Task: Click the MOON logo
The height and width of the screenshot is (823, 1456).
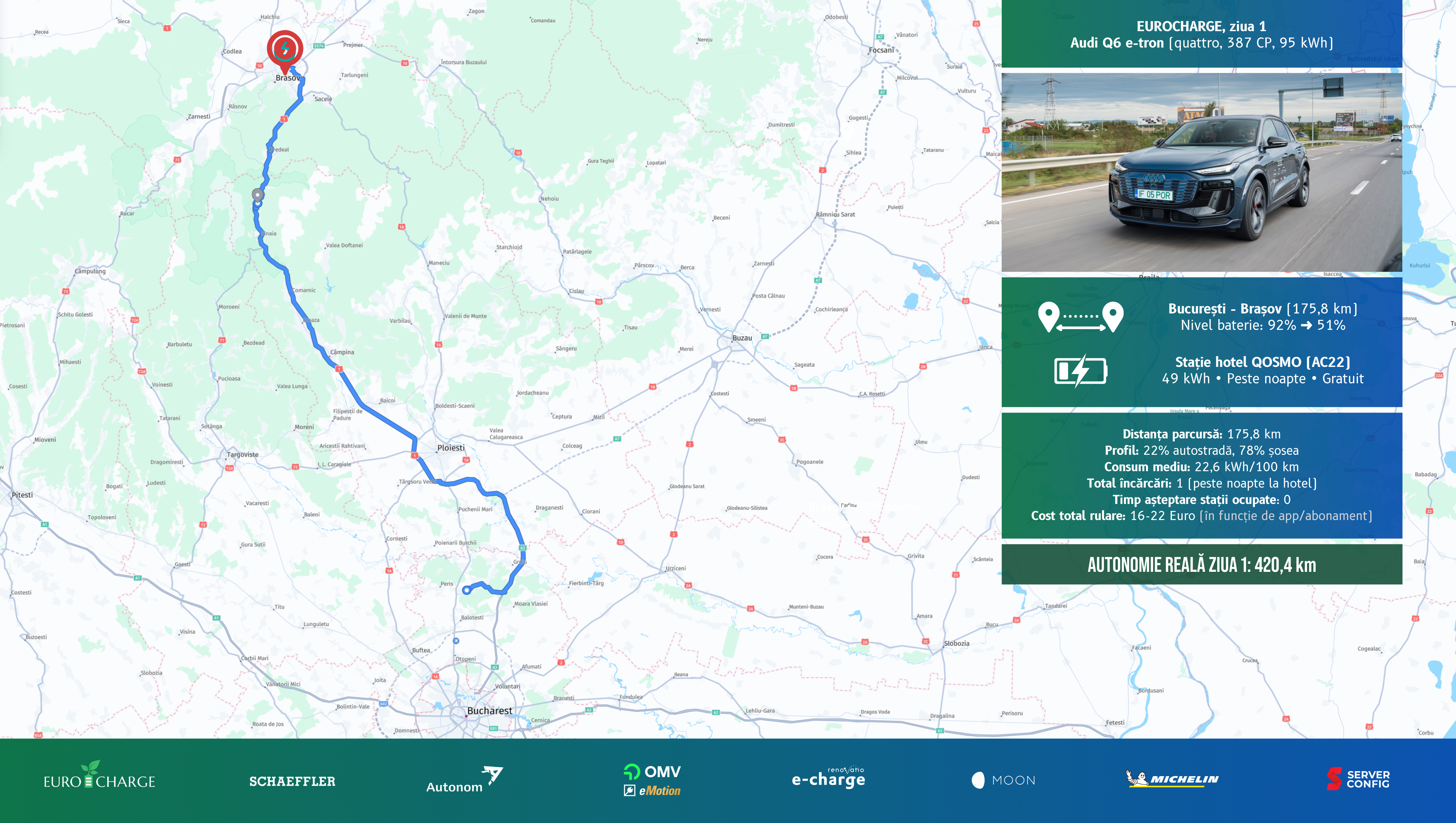Action: [x=1004, y=780]
